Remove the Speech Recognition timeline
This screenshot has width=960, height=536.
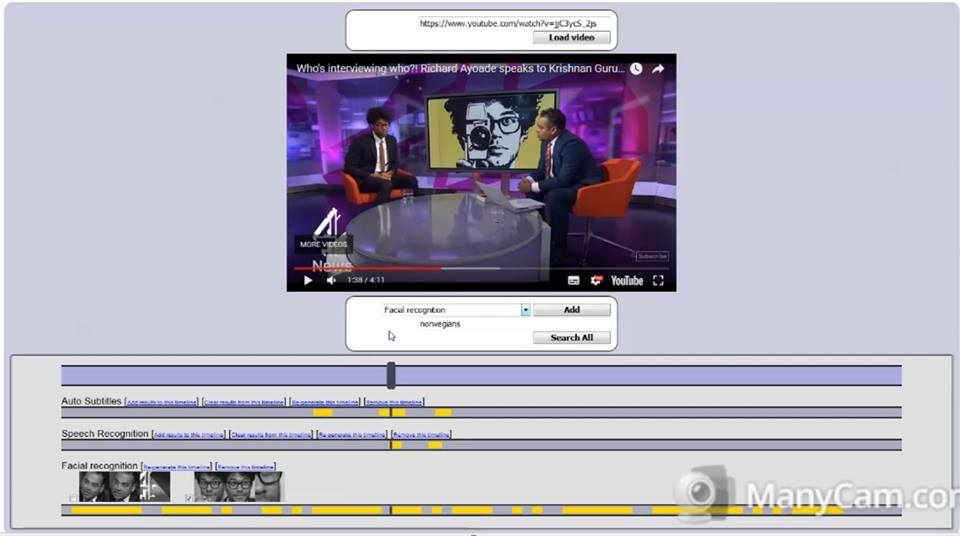tap(421, 435)
